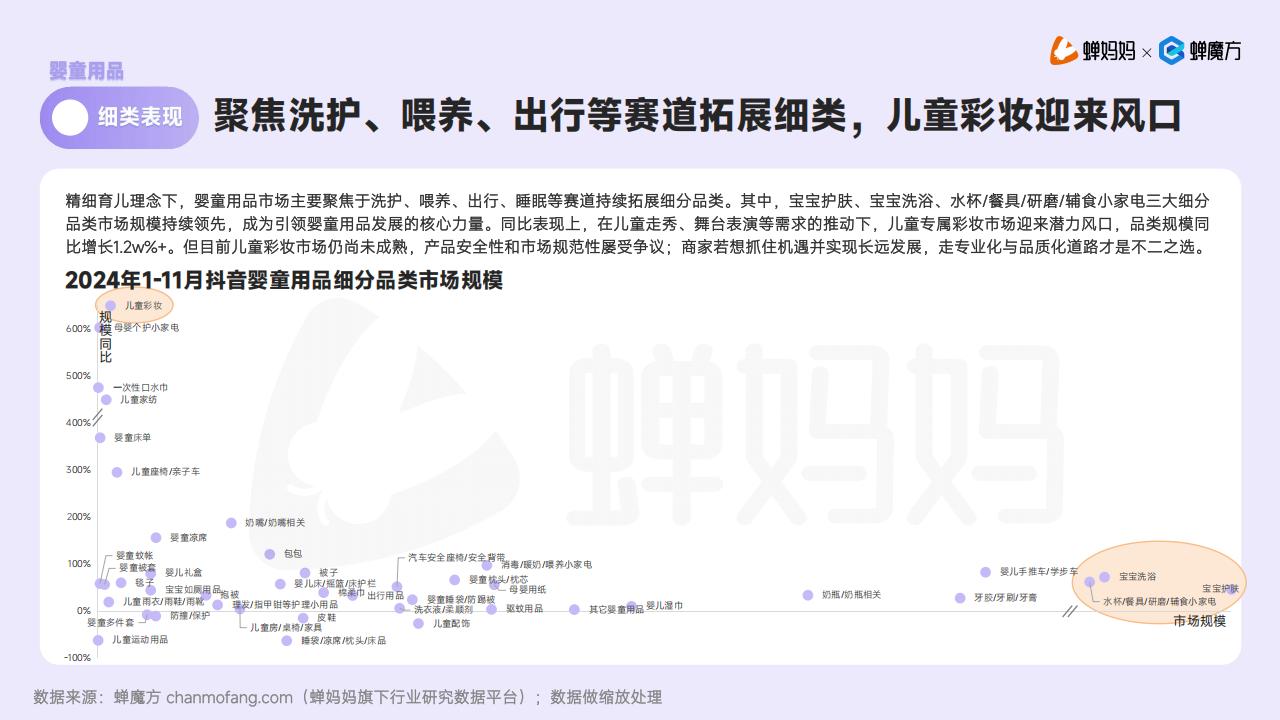Click the purple dot beside 宝宝洗浴
1280x720 pixels.
point(1105,577)
